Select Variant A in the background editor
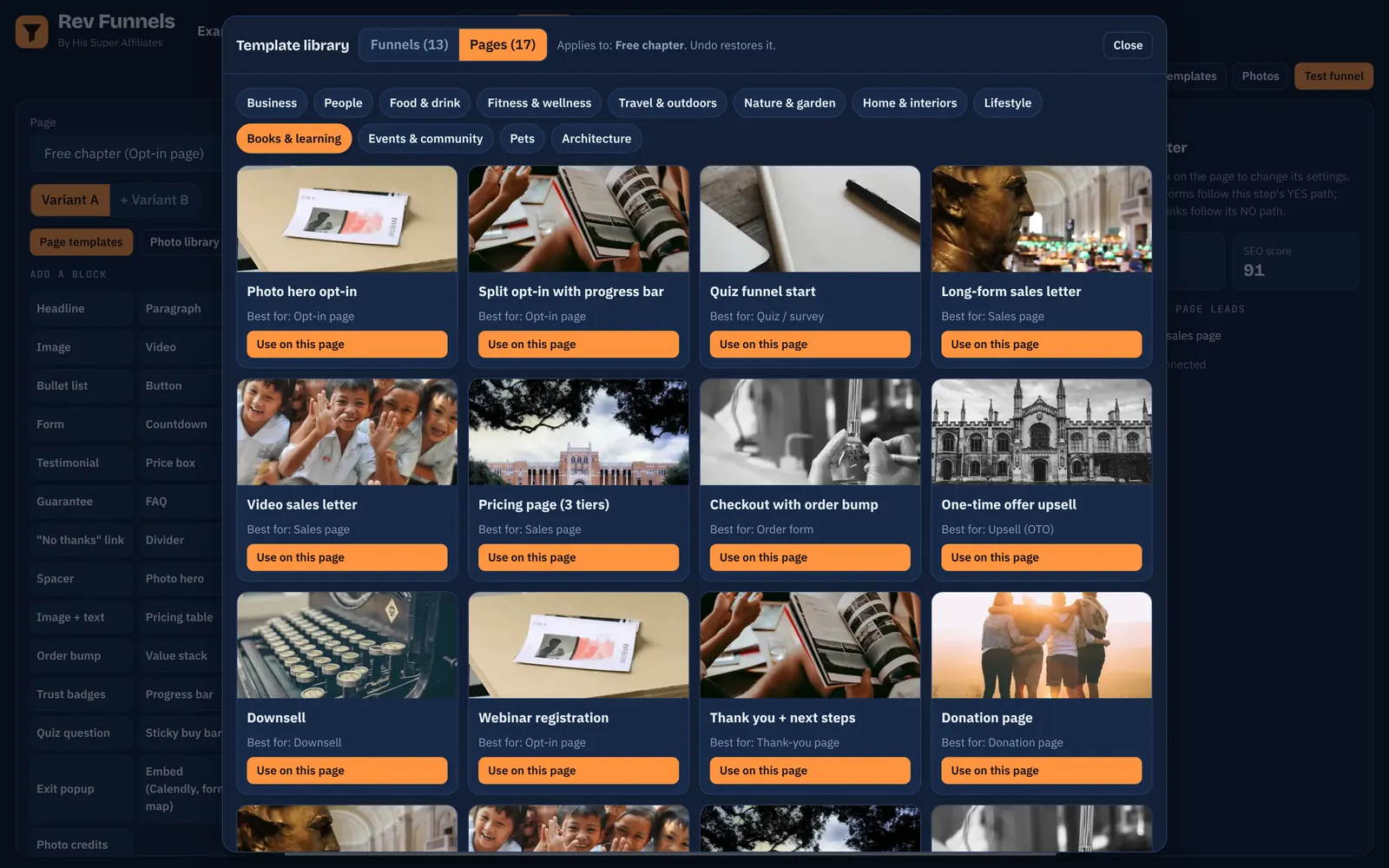The image size is (1389, 868). [x=70, y=200]
